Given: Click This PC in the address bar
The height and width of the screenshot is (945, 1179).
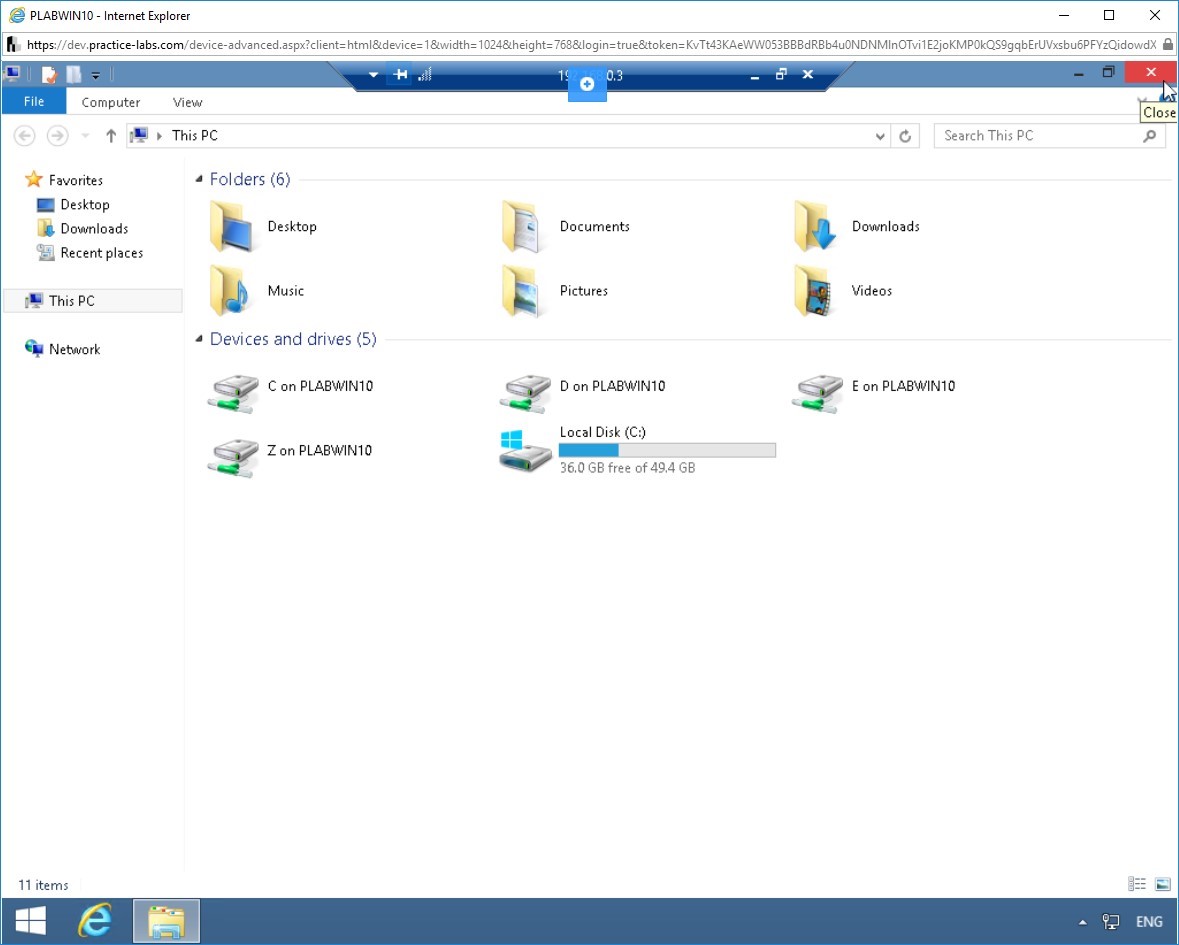Looking at the screenshot, I should point(195,135).
